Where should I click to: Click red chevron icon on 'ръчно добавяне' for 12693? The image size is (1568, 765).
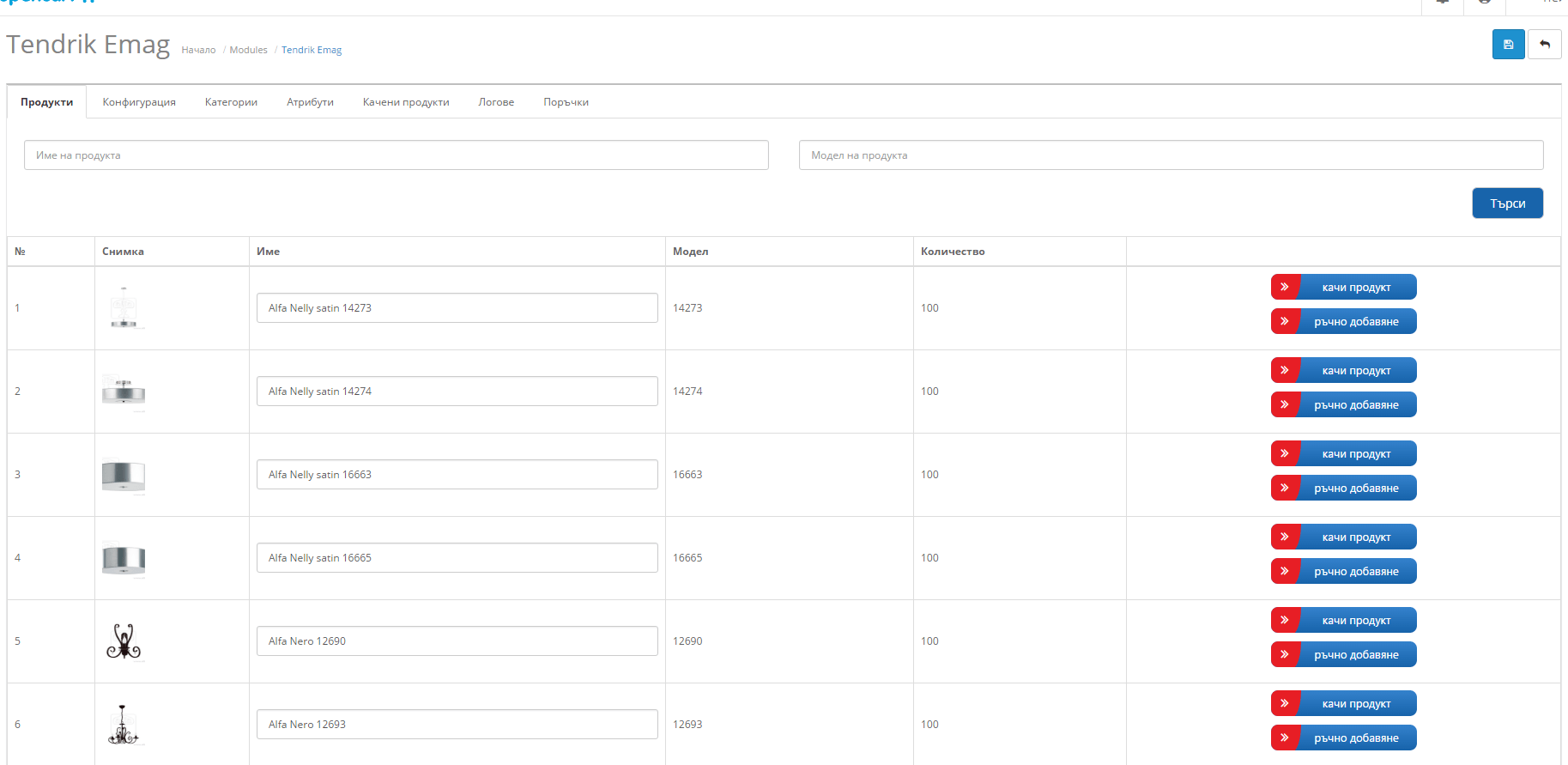tap(1285, 738)
